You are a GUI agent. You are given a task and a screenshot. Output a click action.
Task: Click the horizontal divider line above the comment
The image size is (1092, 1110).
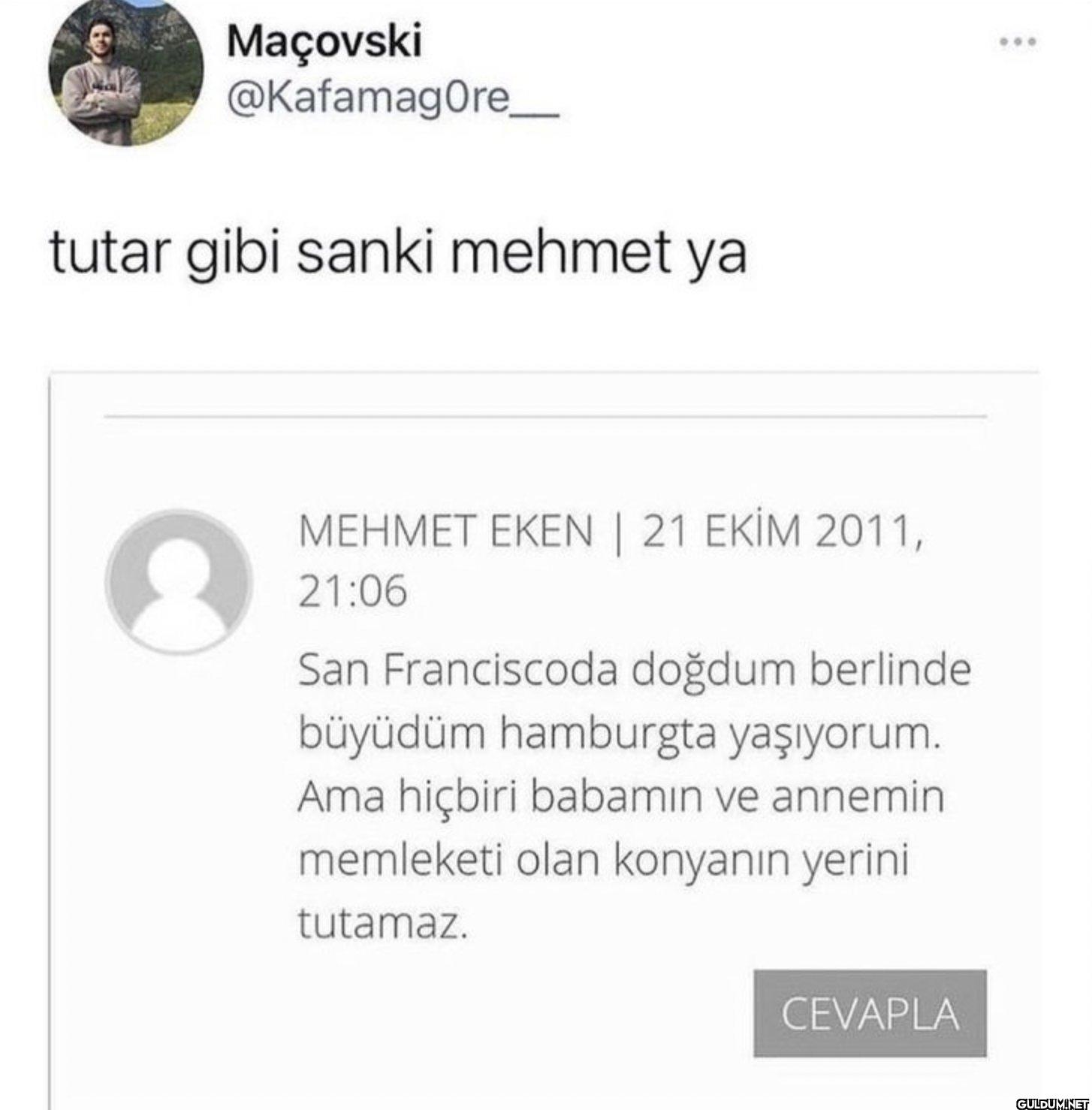coord(545,415)
